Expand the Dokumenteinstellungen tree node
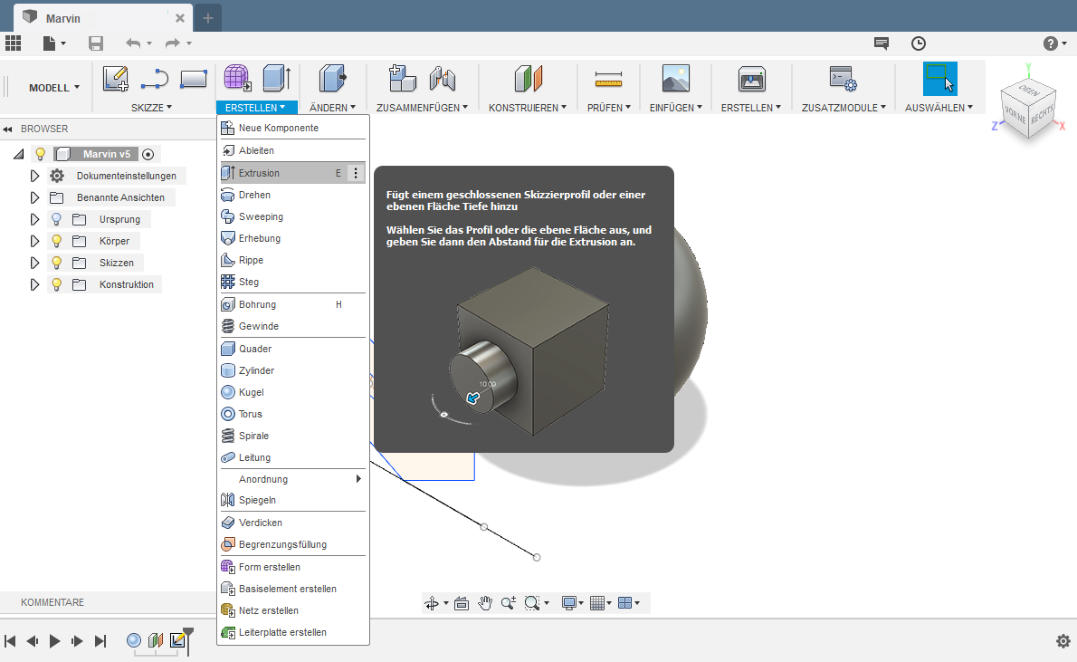 pyautogui.click(x=34, y=176)
